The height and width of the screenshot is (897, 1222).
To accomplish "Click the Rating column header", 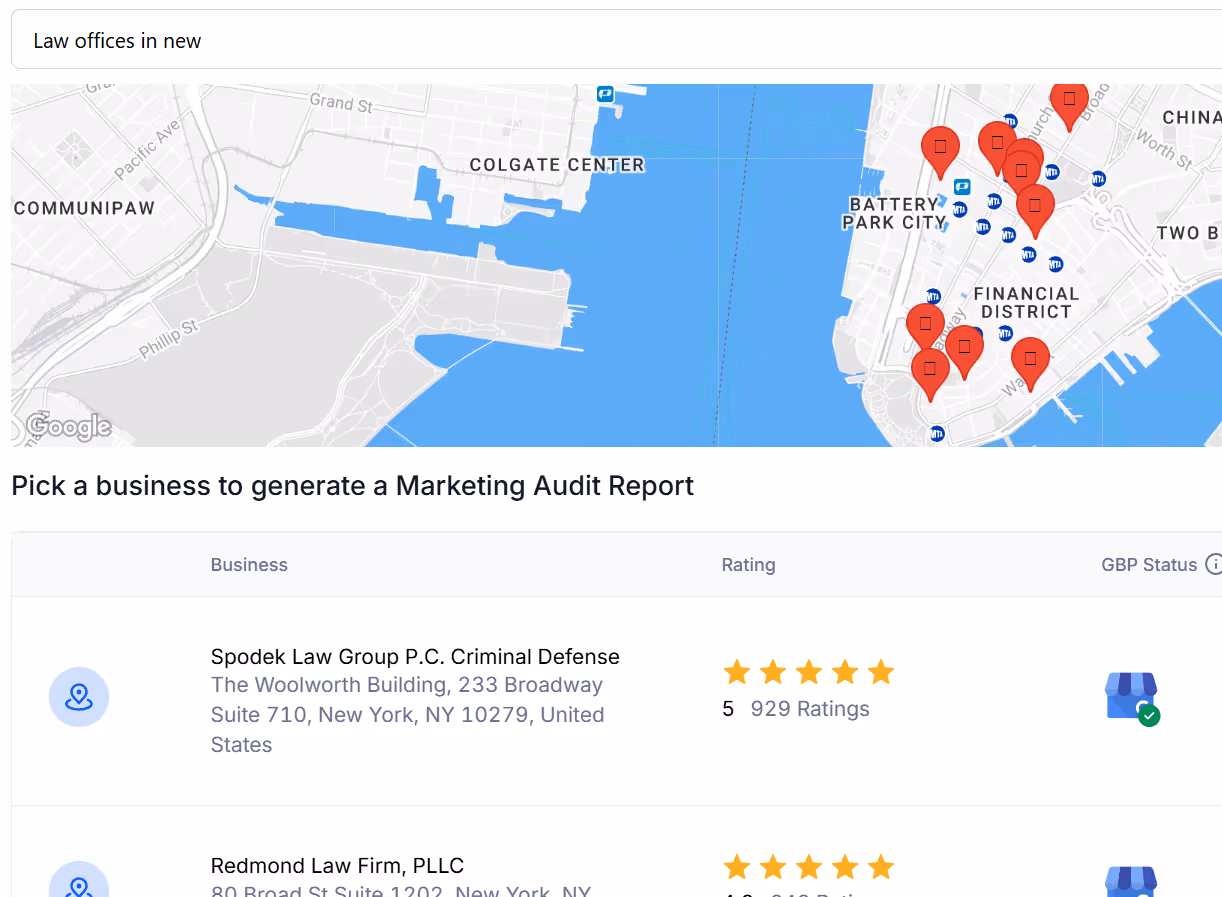I will coord(748,564).
